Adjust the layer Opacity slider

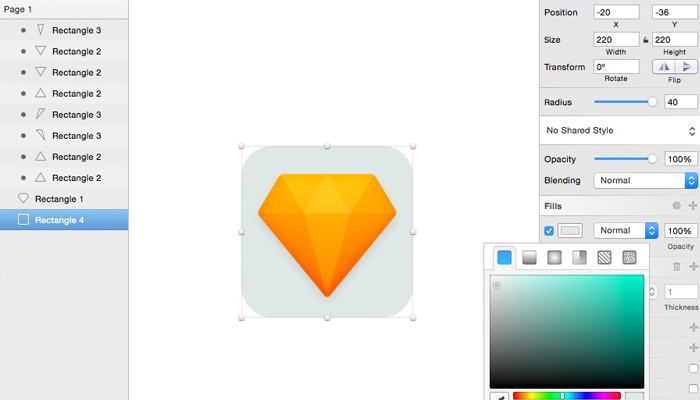pos(625,159)
